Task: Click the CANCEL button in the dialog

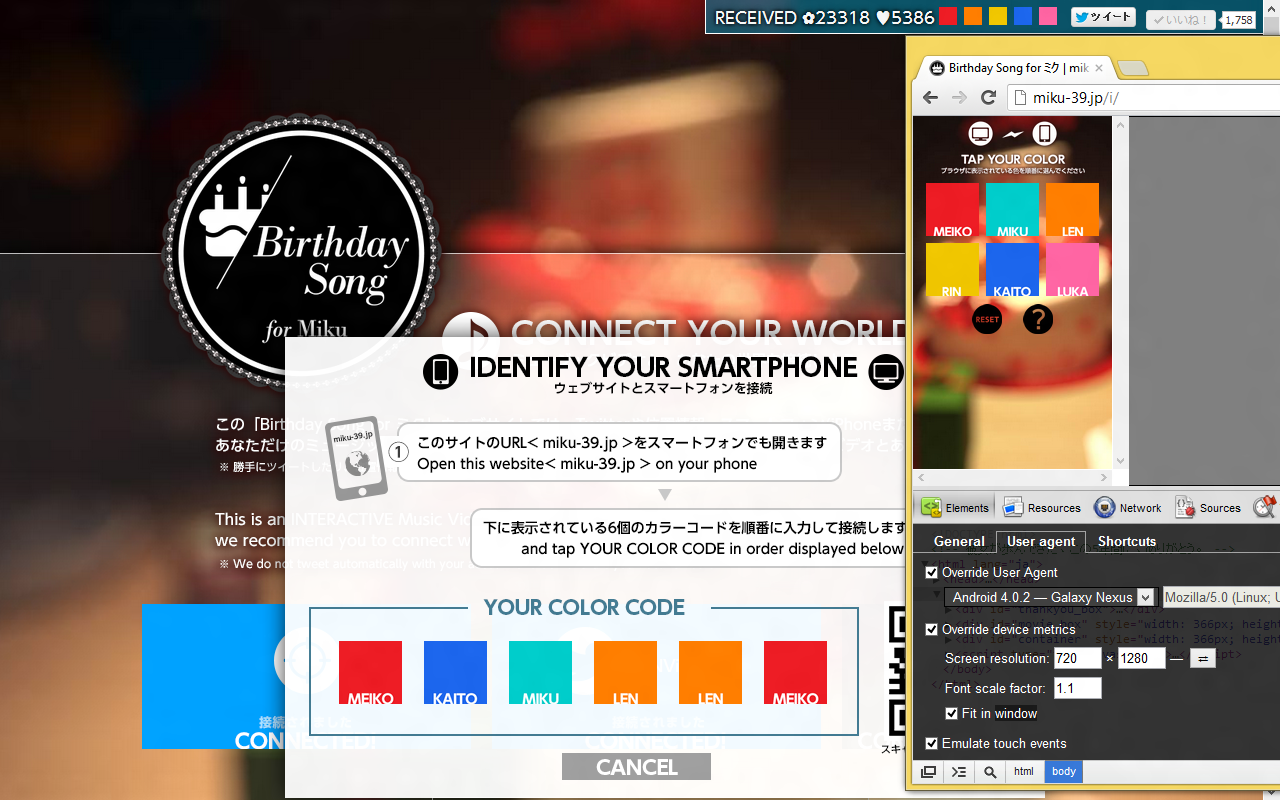Action: point(636,767)
